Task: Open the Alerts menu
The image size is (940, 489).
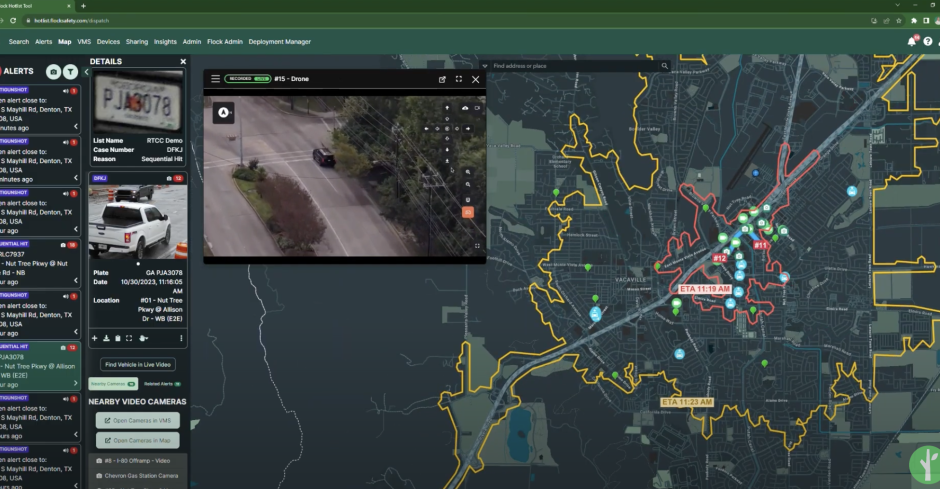Action: point(43,42)
